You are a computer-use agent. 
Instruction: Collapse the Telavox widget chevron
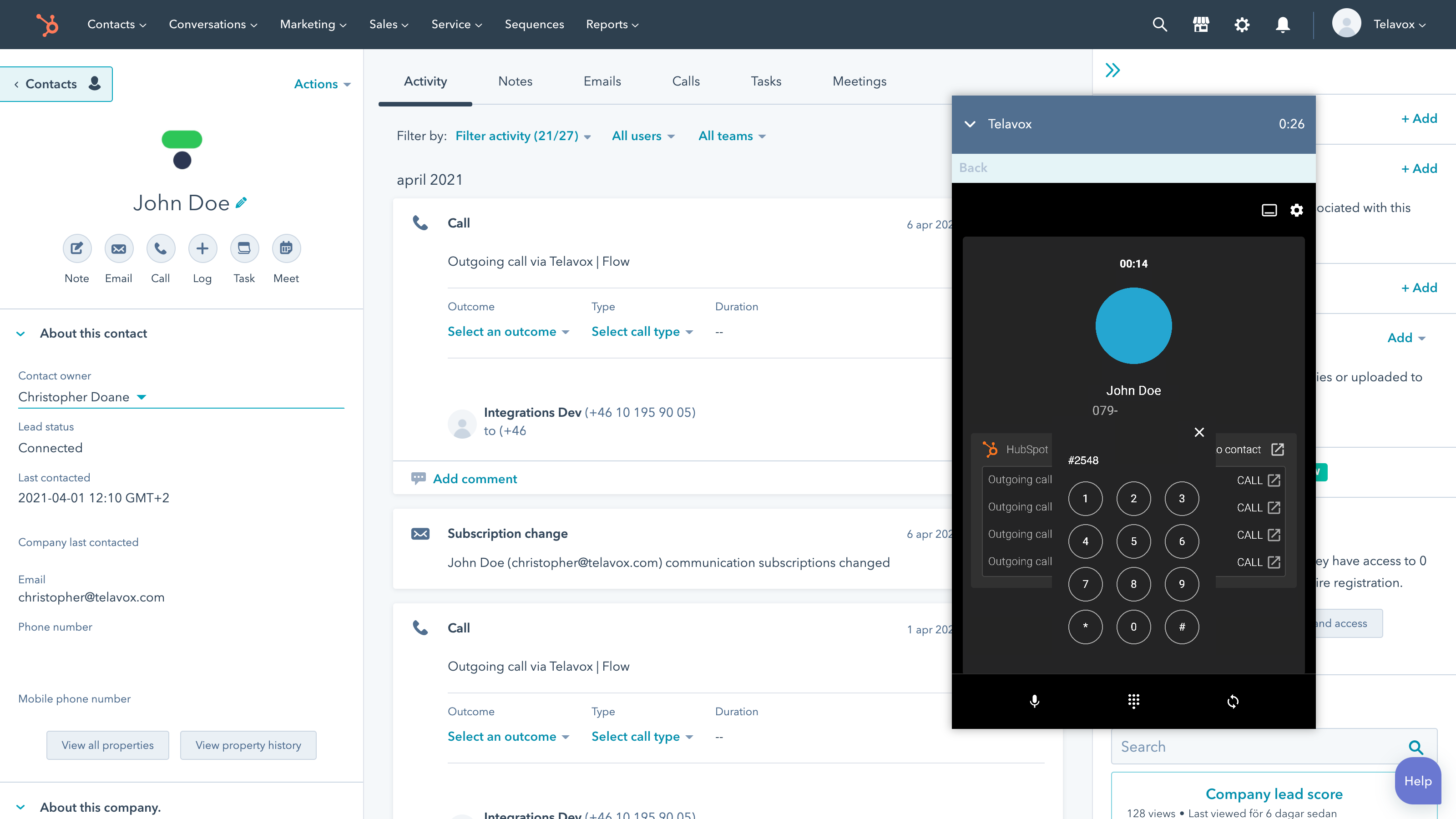[970, 124]
